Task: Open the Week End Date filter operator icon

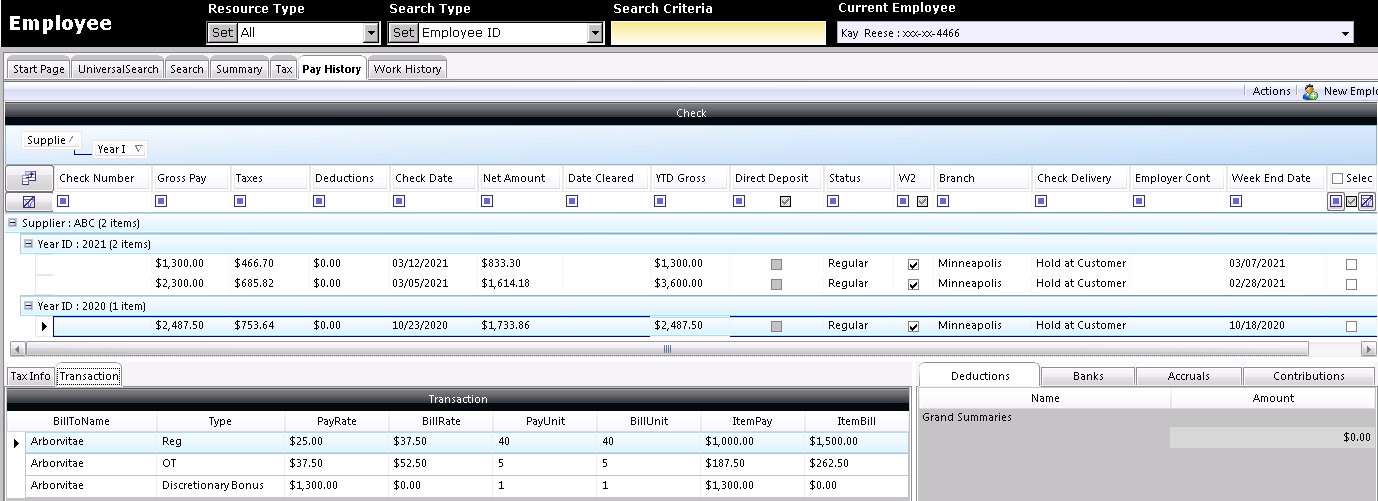Action: tap(1237, 201)
